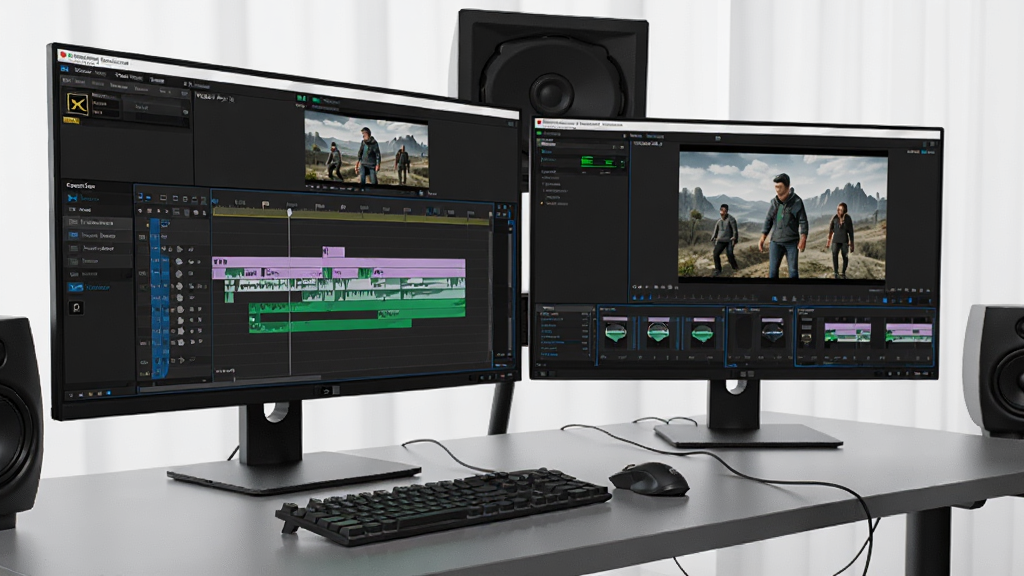
Task: Click the white playhead handle on timeline ruler
Action: click(289, 212)
